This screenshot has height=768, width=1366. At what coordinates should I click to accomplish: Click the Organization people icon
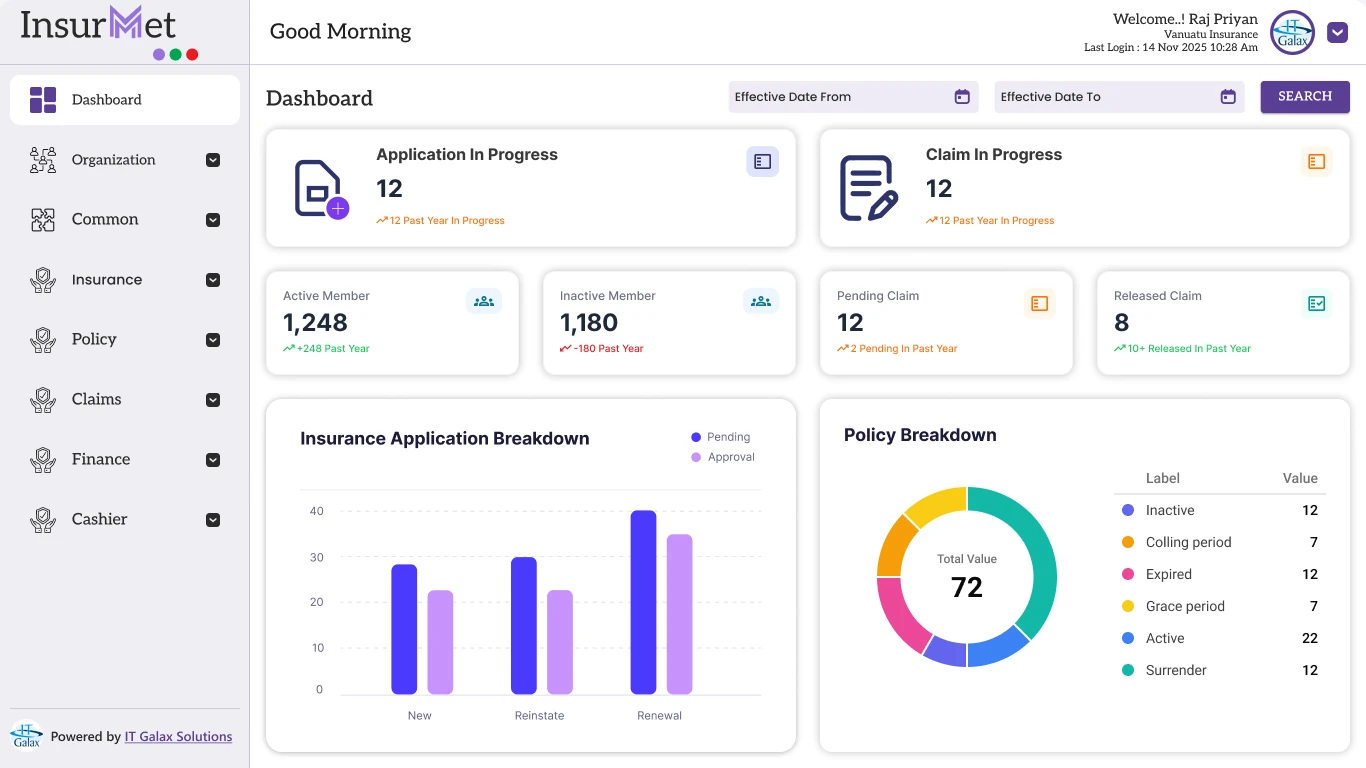pos(43,160)
